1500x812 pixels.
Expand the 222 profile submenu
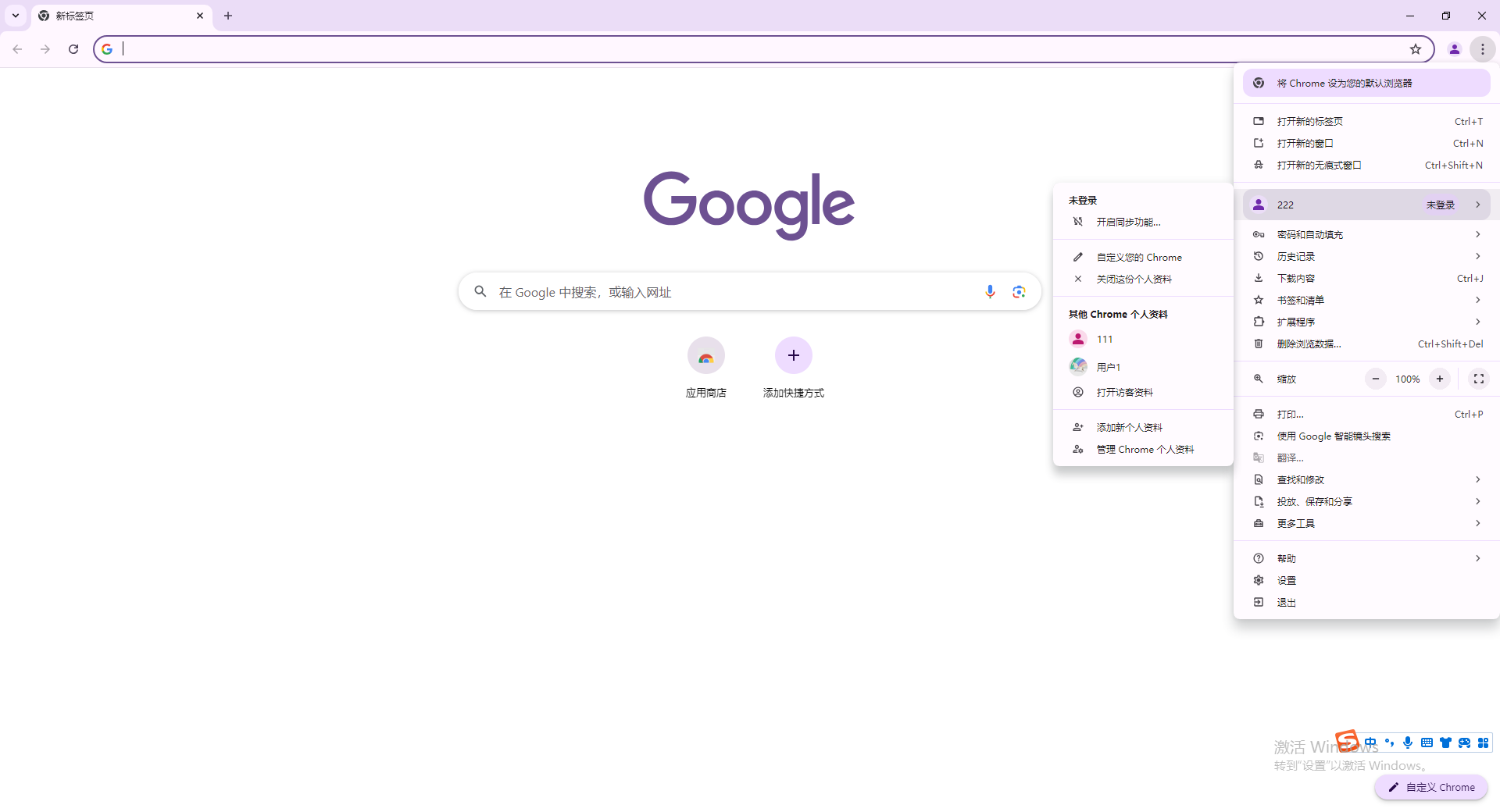coord(1366,205)
